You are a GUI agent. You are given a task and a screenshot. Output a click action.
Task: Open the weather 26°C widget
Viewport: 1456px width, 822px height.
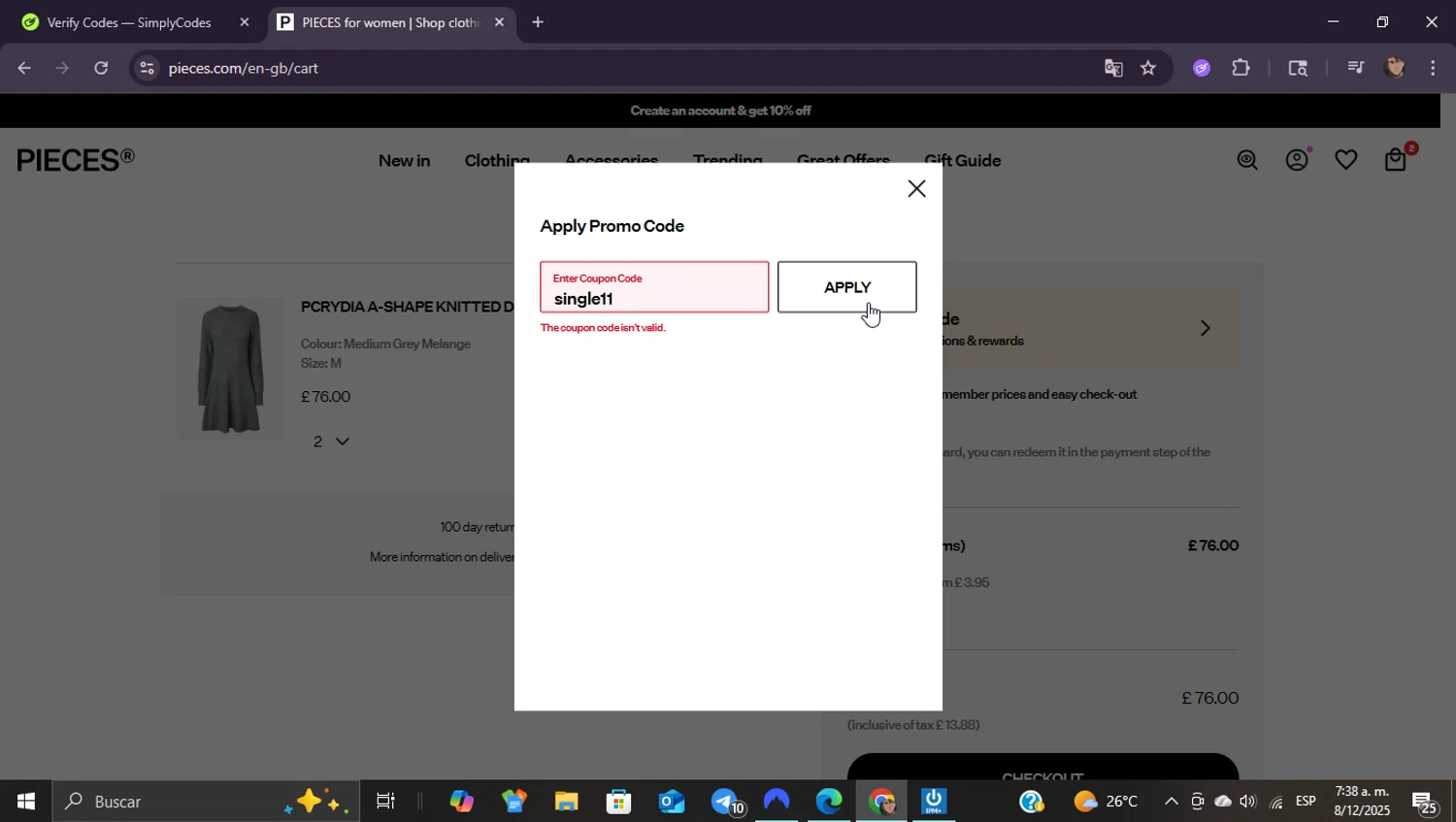[x=1106, y=802]
